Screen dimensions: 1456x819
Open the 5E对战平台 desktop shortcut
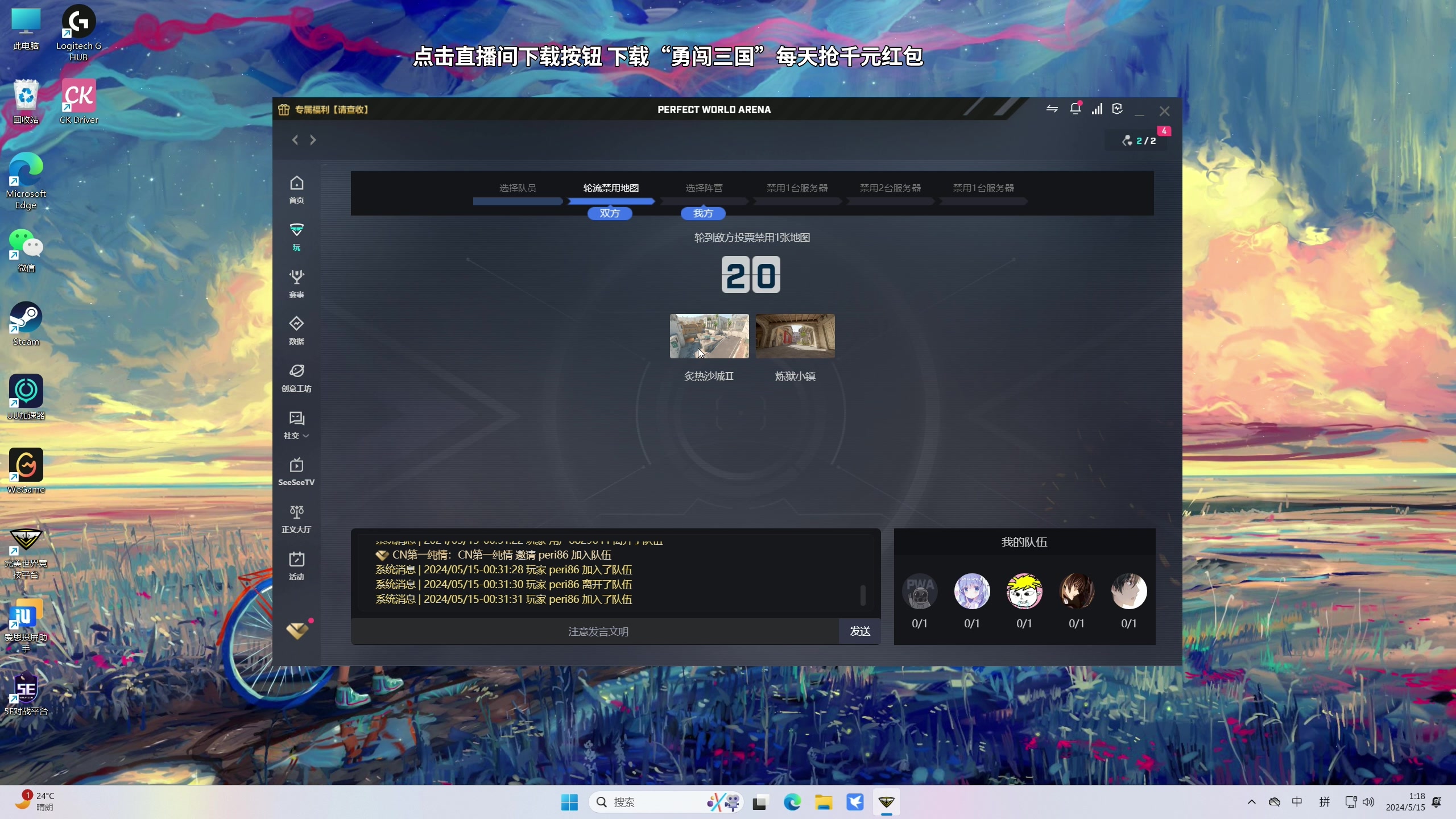coord(26,693)
